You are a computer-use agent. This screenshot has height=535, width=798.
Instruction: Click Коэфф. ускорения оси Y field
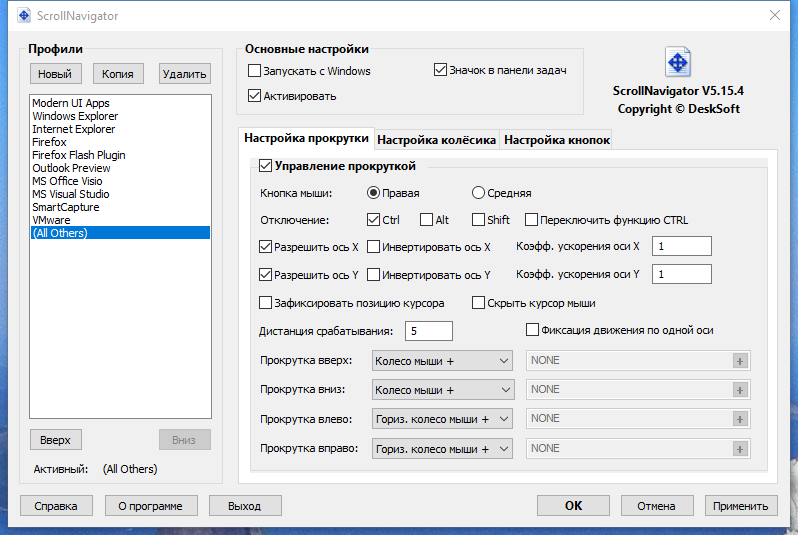[681, 274]
